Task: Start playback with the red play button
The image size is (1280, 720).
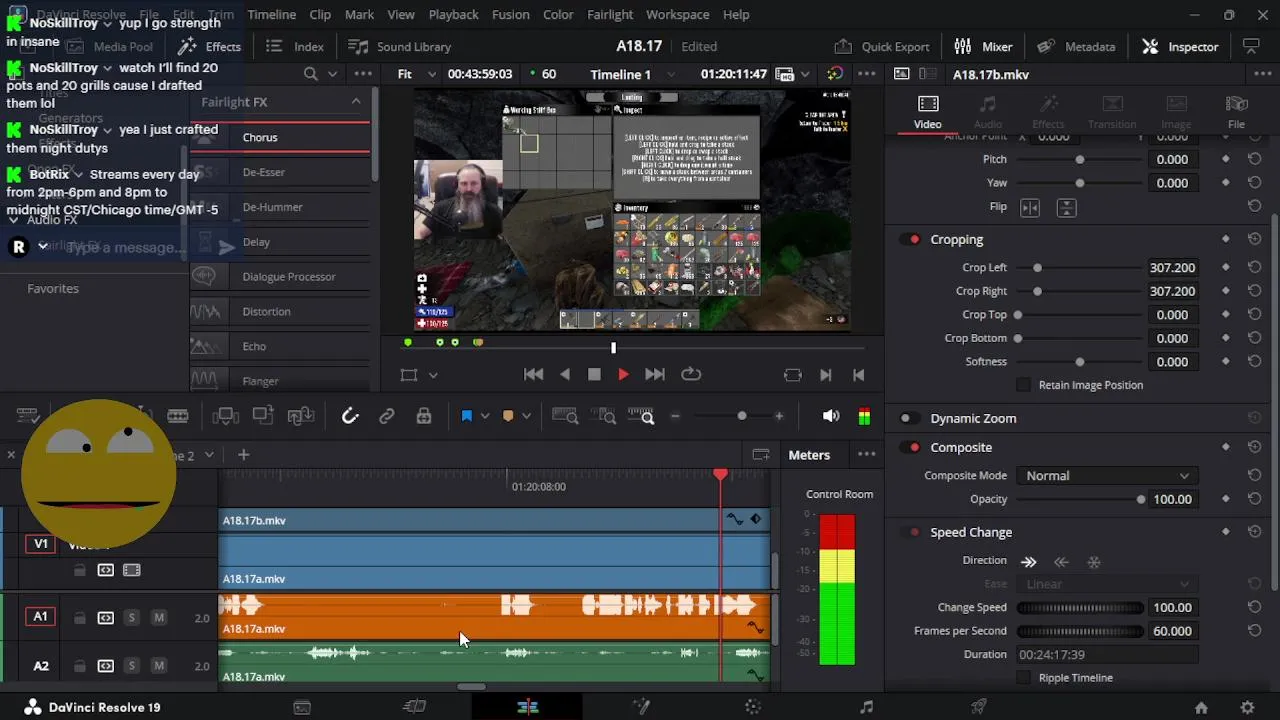Action: [x=623, y=374]
